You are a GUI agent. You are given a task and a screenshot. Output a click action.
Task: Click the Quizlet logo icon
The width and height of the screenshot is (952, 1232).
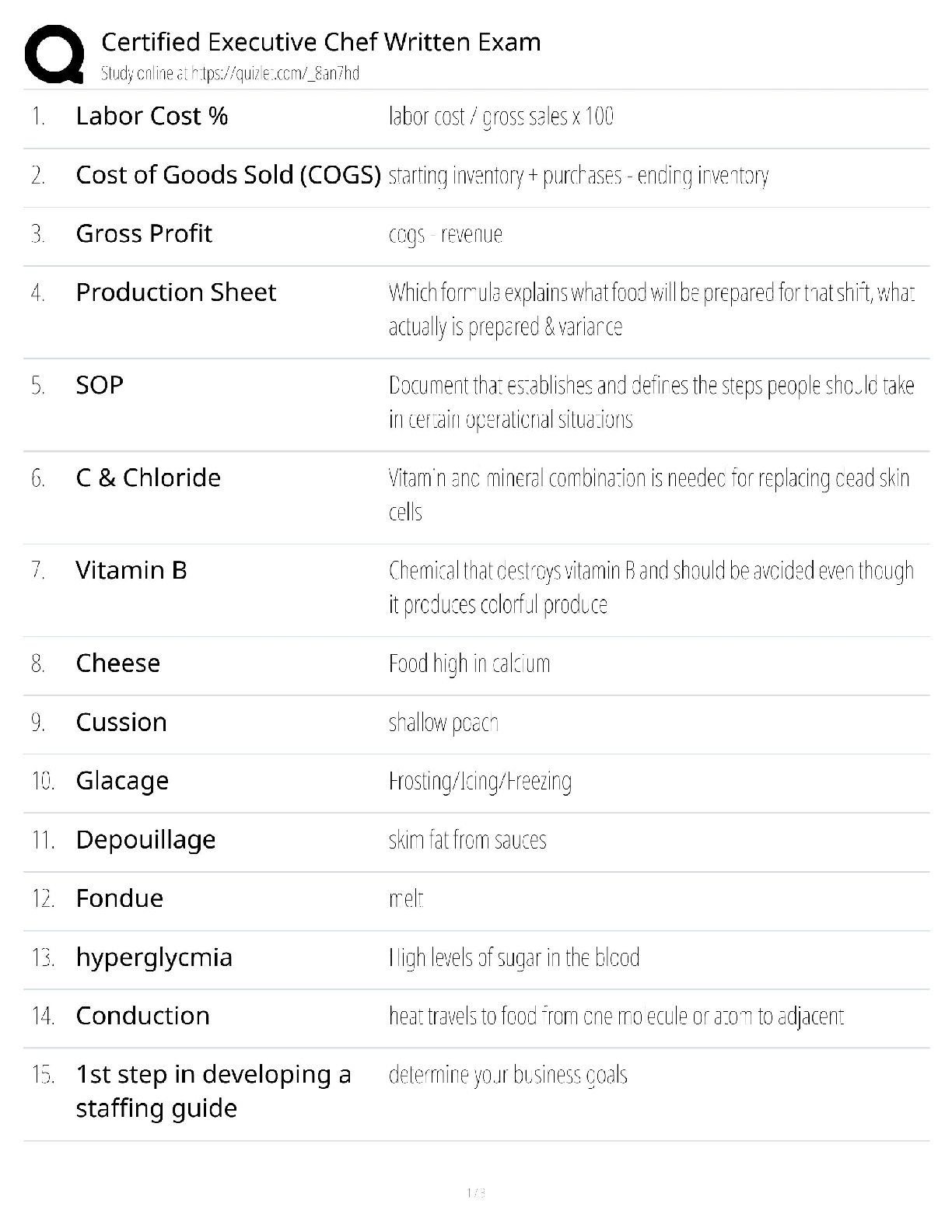[54, 54]
